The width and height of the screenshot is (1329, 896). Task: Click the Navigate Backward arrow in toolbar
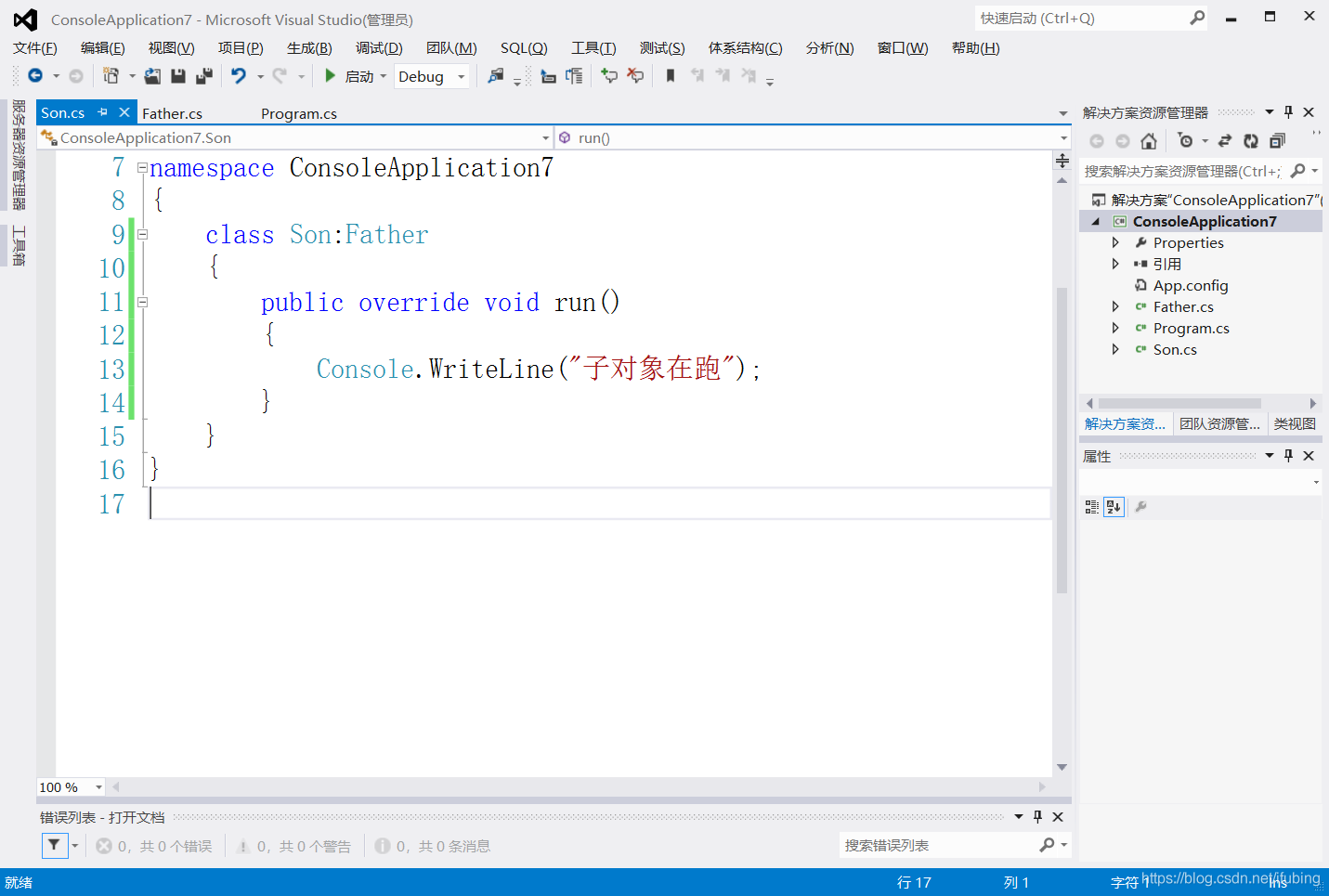(x=35, y=76)
